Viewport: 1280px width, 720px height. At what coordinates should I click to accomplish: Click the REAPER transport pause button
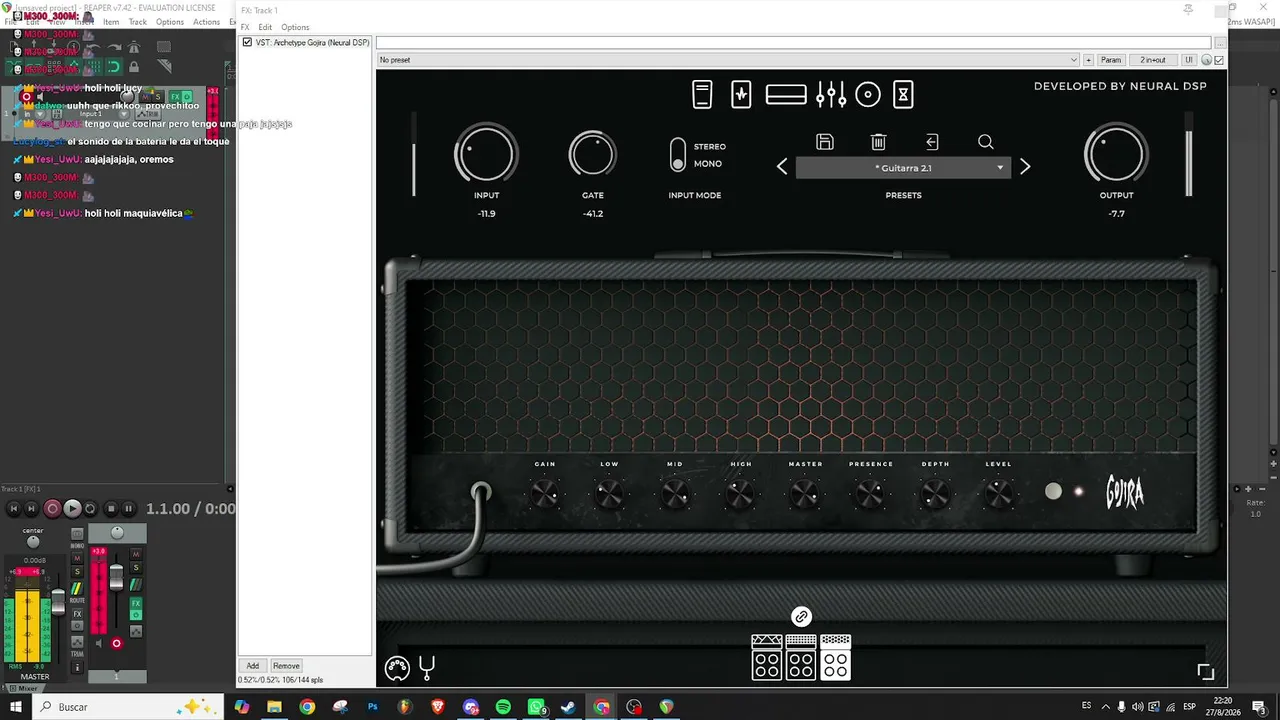(x=128, y=509)
